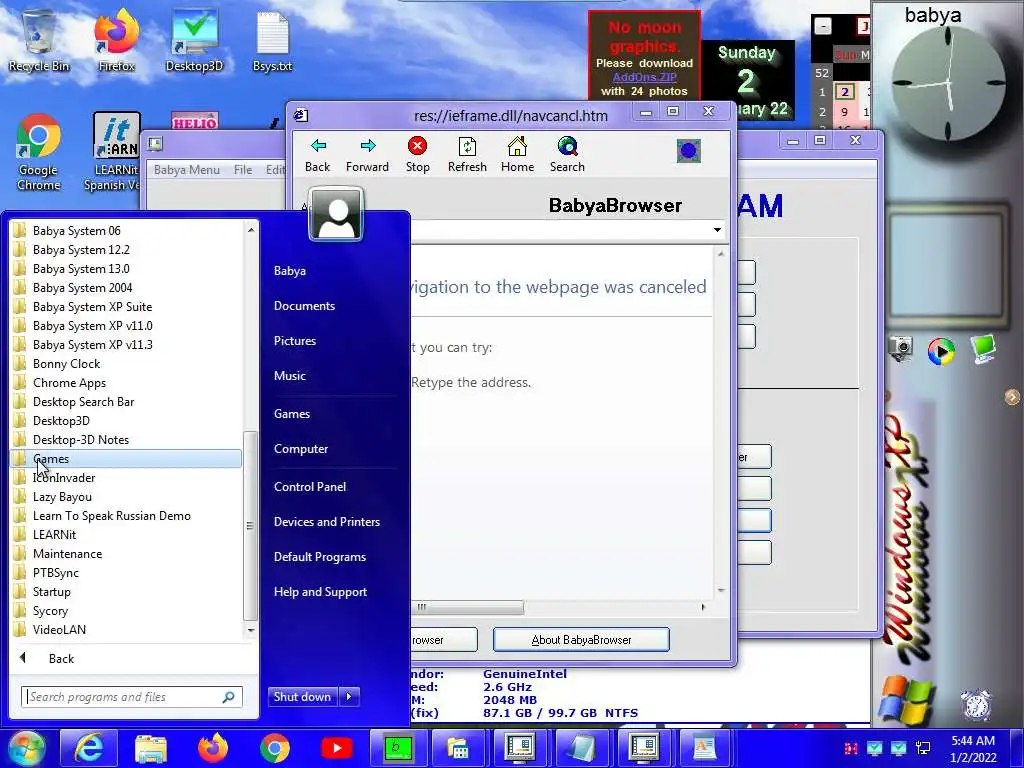Open Babya Menu in background window

pos(187,170)
